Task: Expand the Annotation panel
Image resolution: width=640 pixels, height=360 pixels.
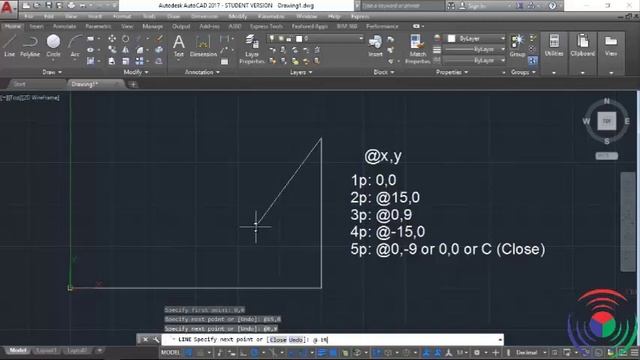Action: [202, 72]
